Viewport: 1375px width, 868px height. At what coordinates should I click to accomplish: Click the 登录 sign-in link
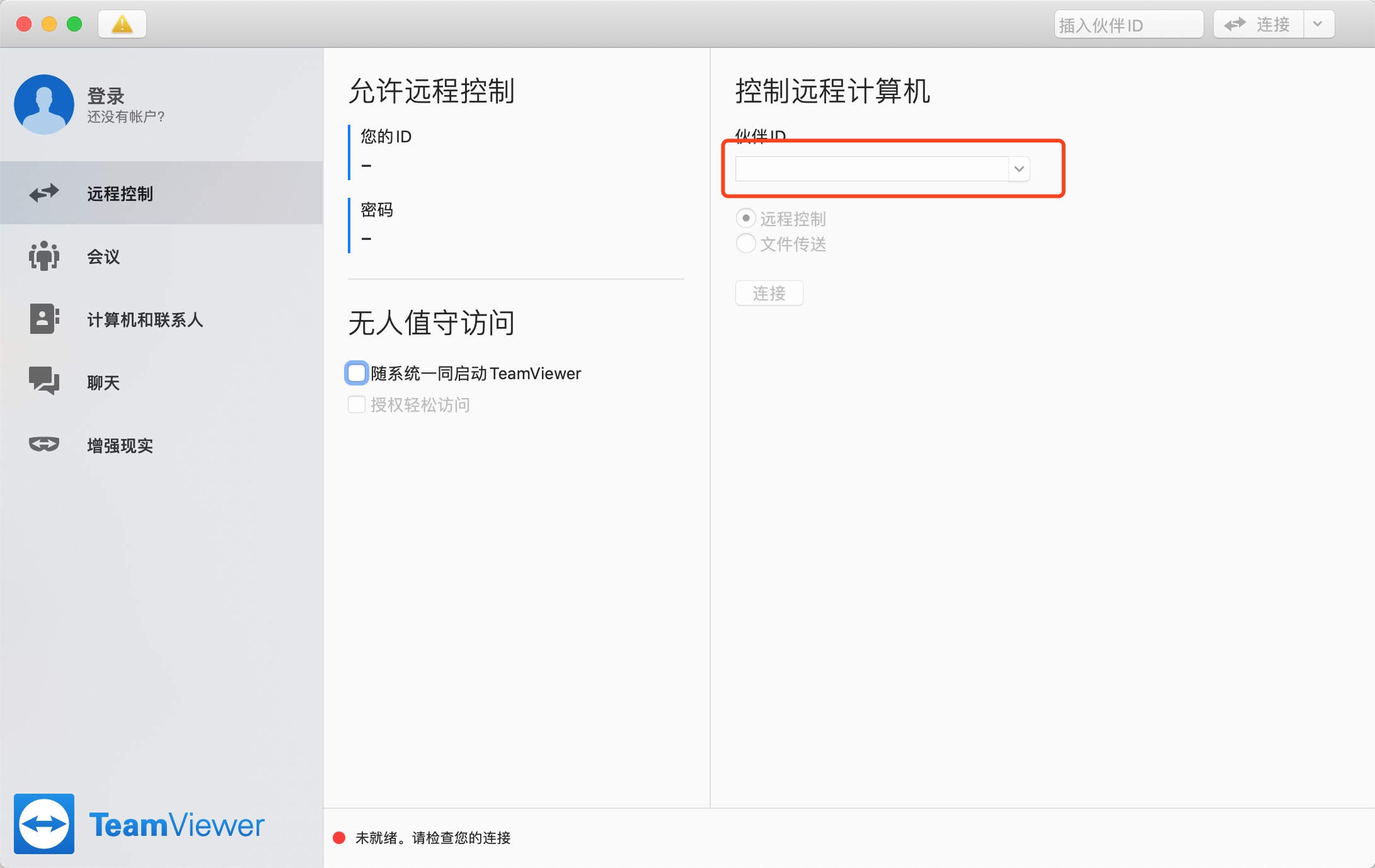pyautogui.click(x=106, y=96)
